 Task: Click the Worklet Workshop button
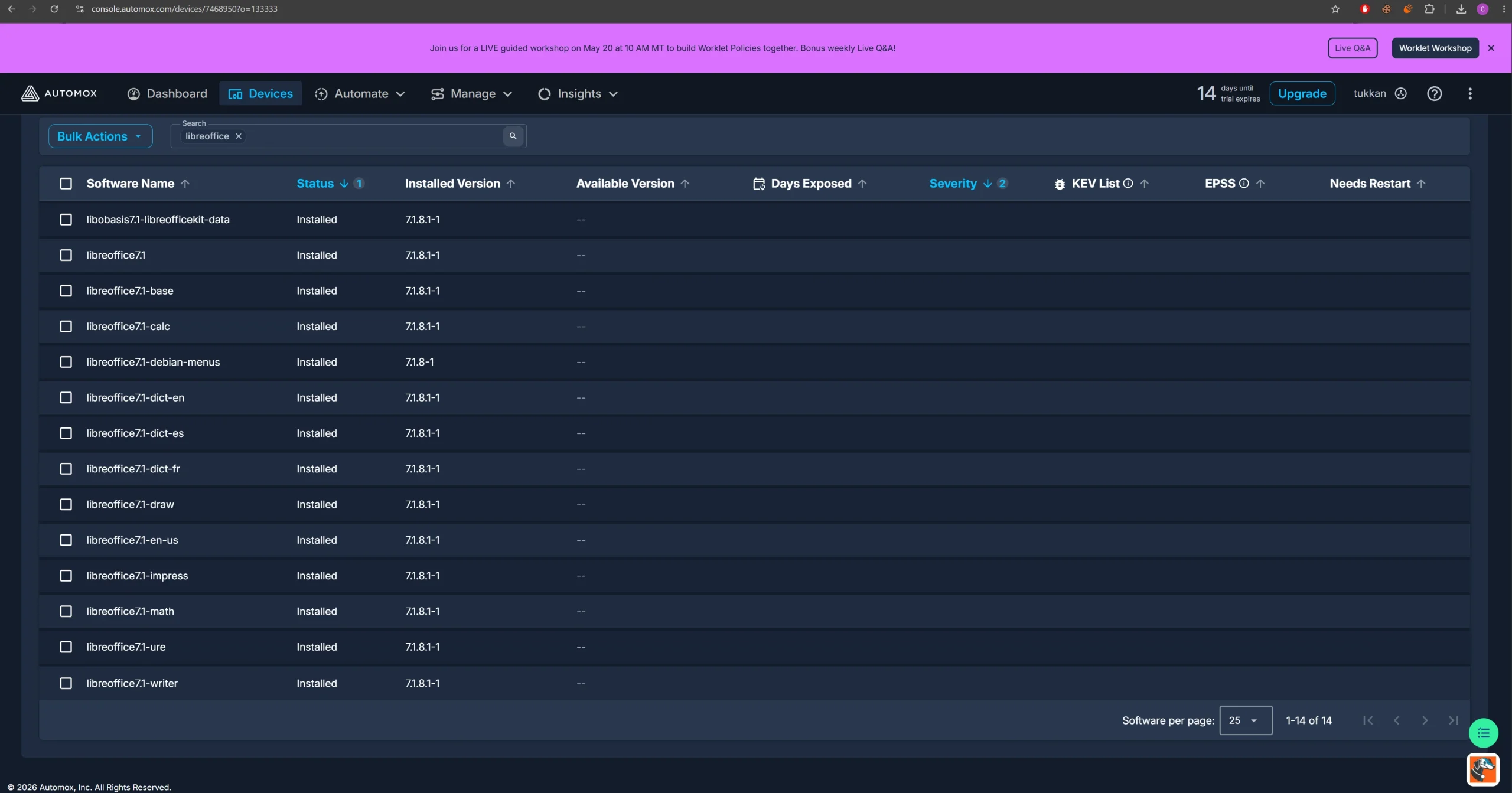[1435, 48]
